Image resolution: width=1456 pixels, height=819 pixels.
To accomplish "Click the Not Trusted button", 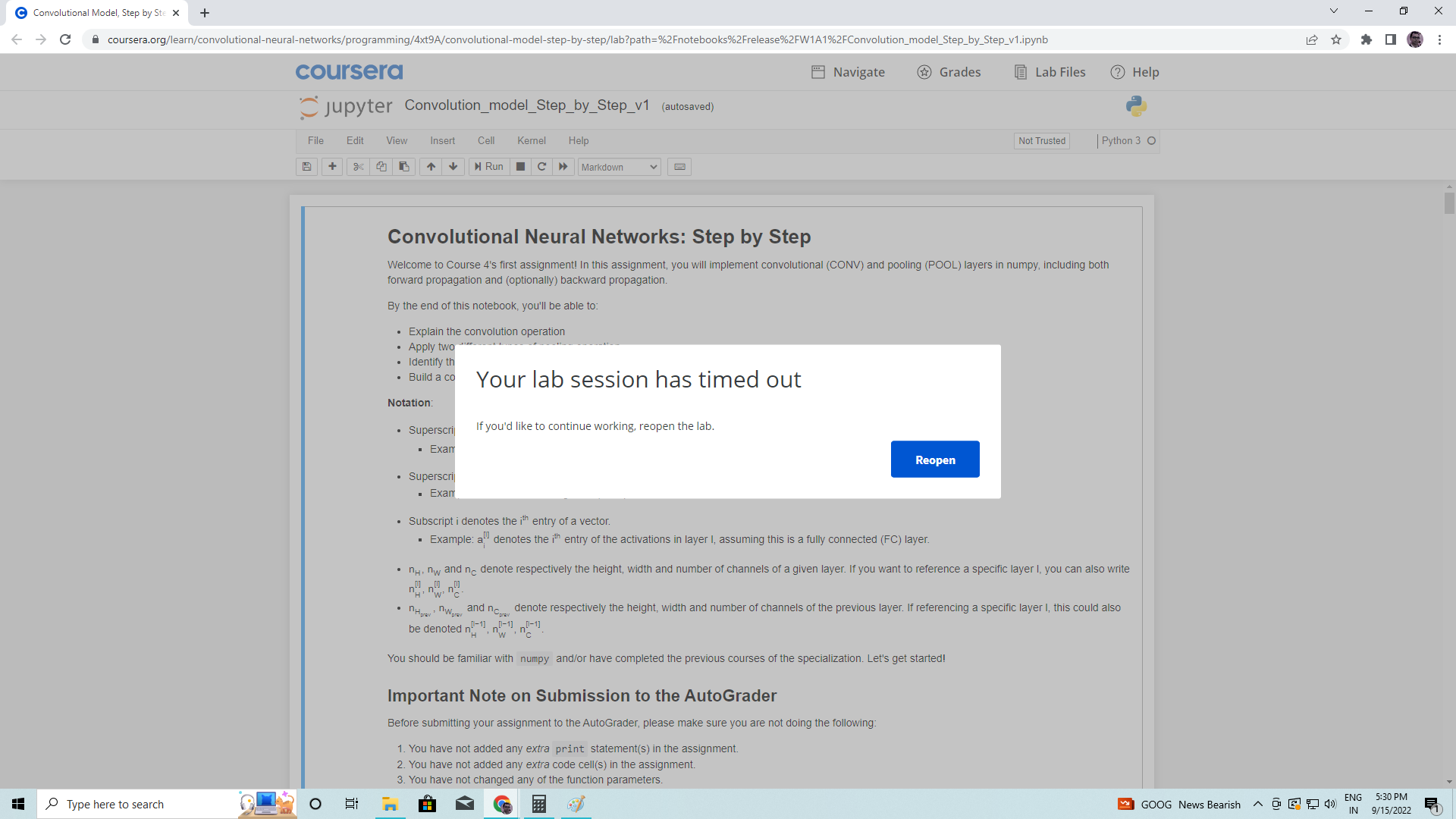I will (1041, 141).
